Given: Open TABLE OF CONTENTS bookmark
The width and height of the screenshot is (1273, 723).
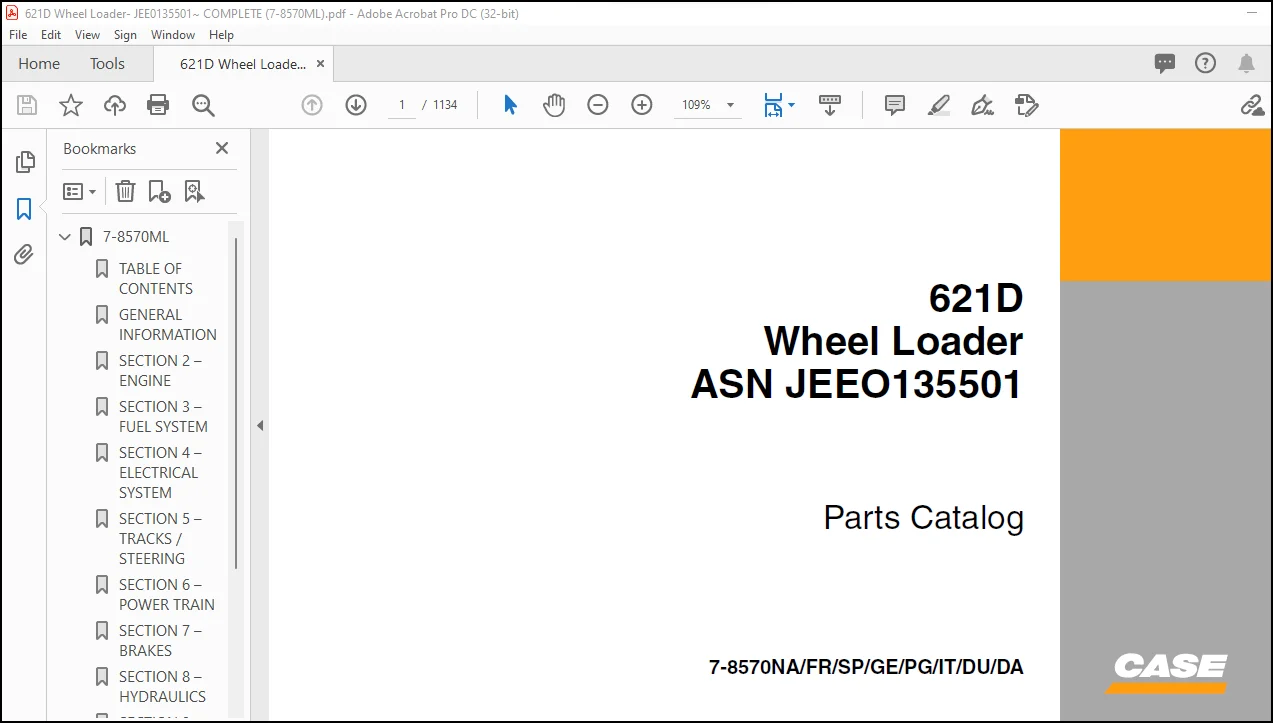Looking at the screenshot, I should (156, 278).
